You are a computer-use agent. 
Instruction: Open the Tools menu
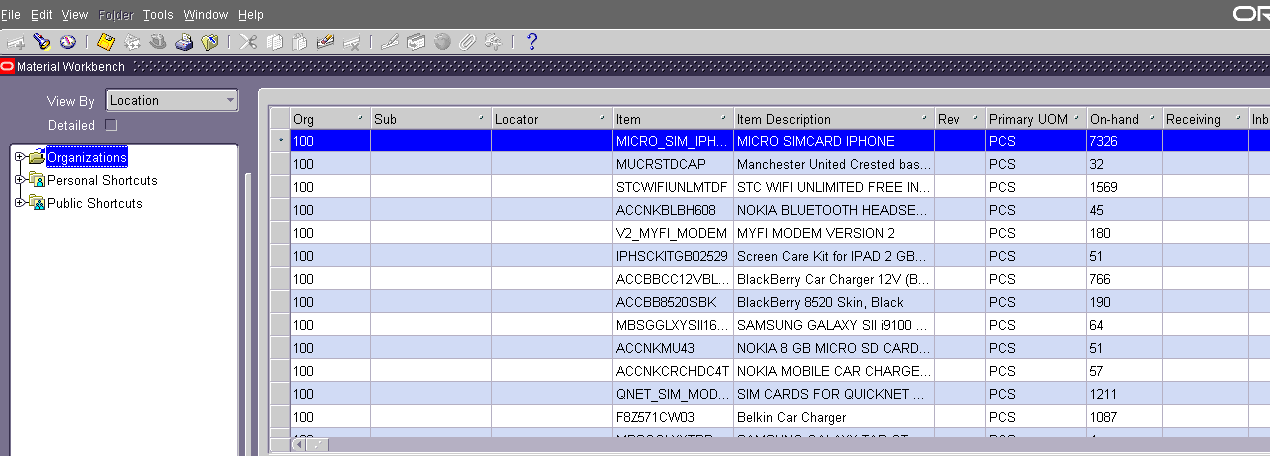point(157,15)
